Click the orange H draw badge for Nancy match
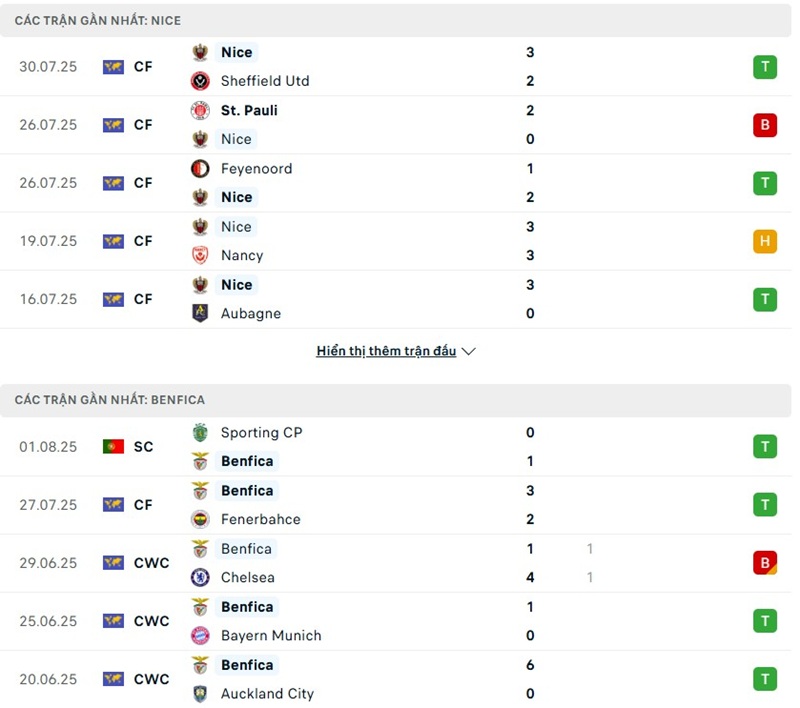800x708 pixels. pyautogui.click(x=765, y=241)
